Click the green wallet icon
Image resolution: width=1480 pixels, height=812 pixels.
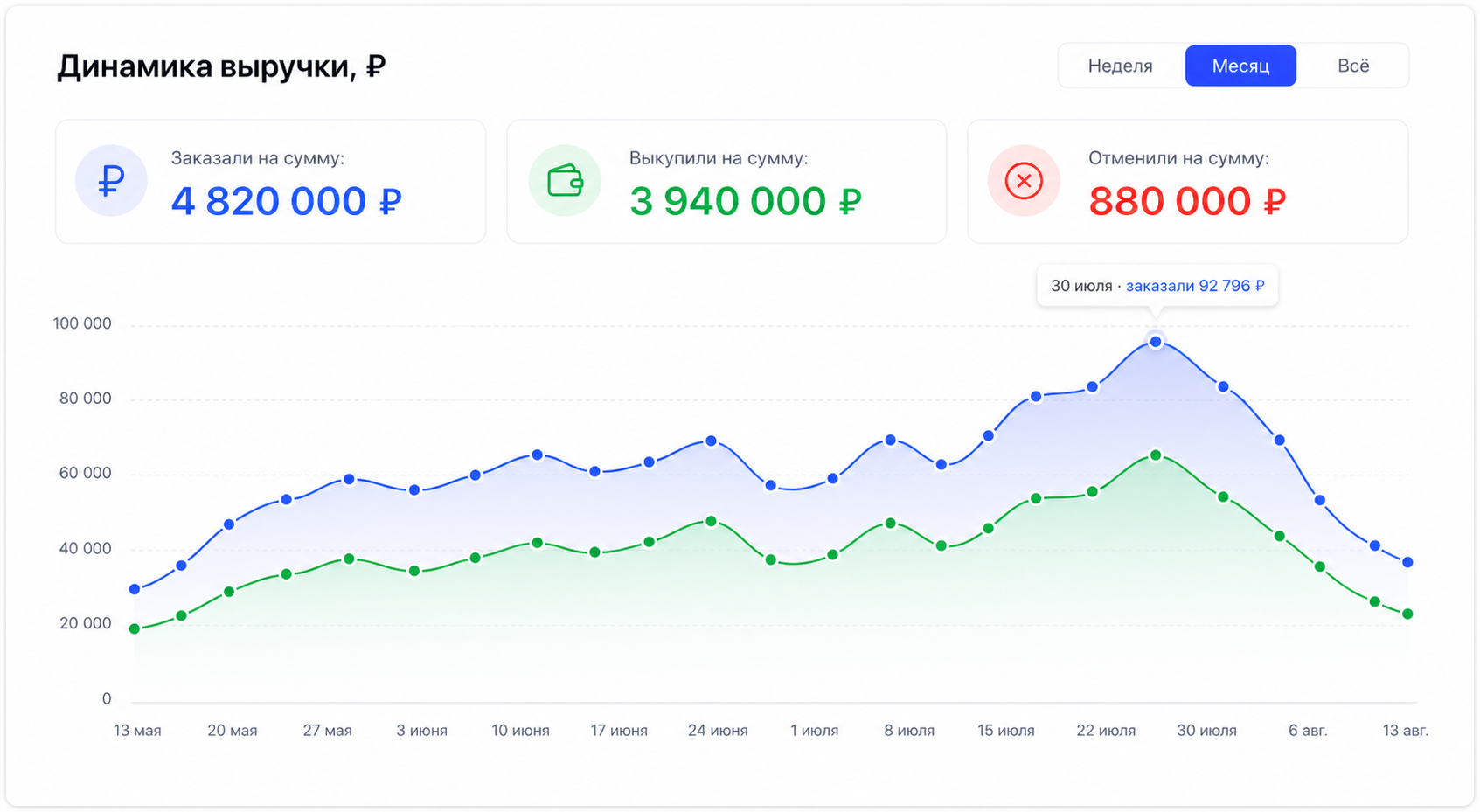565,181
